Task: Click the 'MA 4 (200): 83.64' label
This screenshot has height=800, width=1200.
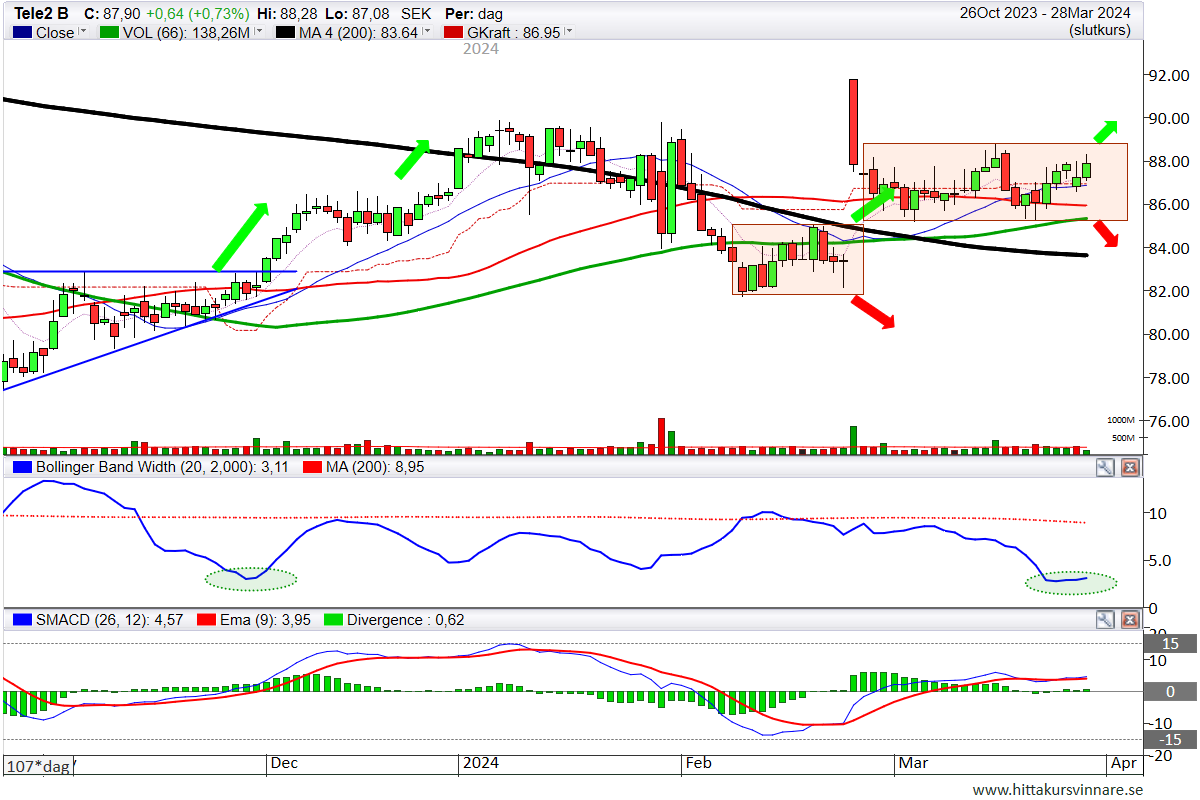Action: [x=358, y=32]
